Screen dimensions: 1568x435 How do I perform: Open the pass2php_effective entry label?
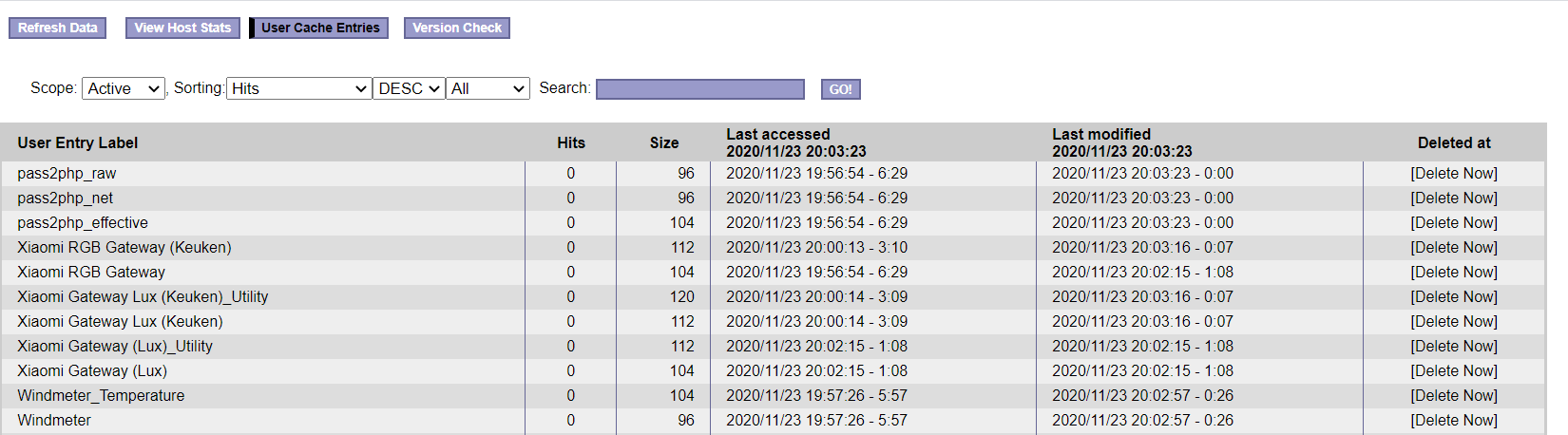pos(83,222)
